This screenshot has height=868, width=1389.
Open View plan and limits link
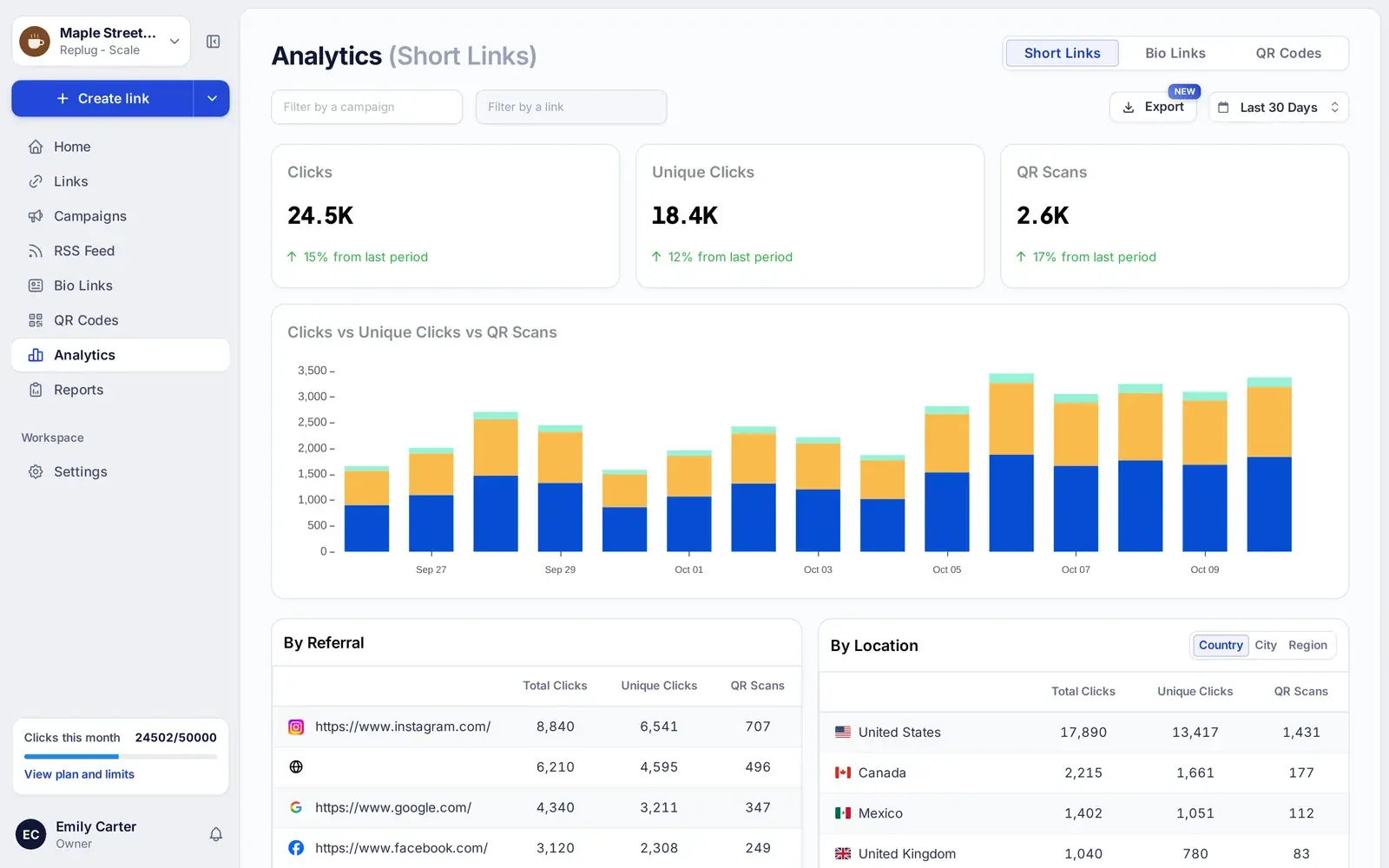point(79,774)
